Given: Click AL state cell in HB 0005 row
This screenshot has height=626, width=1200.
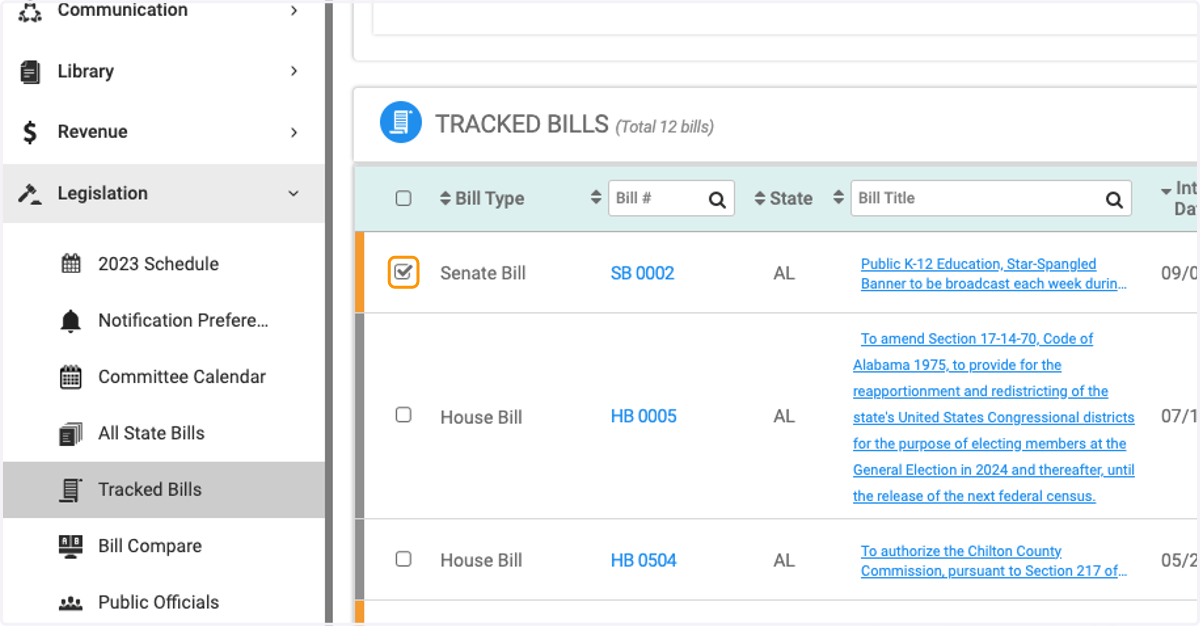Looking at the screenshot, I should [784, 417].
